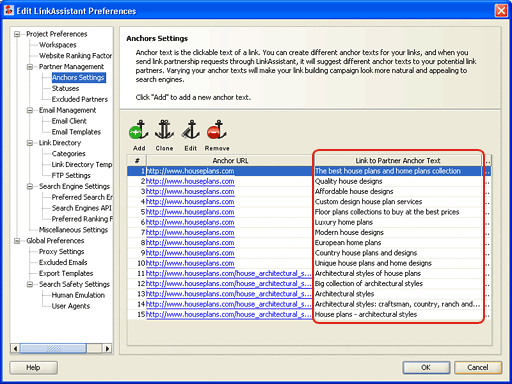Open User Agents settings
The image size is (512, 384).
(x=71, y=306)
